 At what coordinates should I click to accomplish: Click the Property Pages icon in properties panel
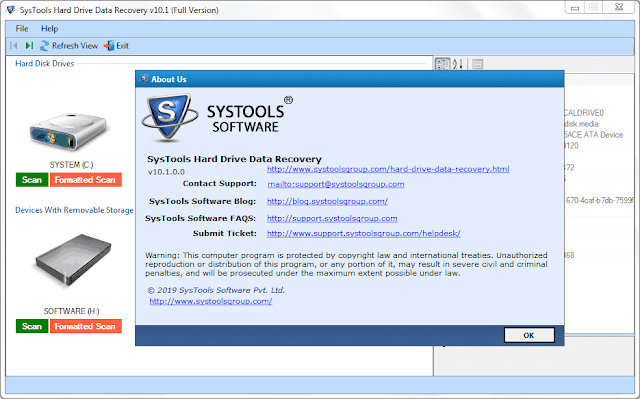478,64
